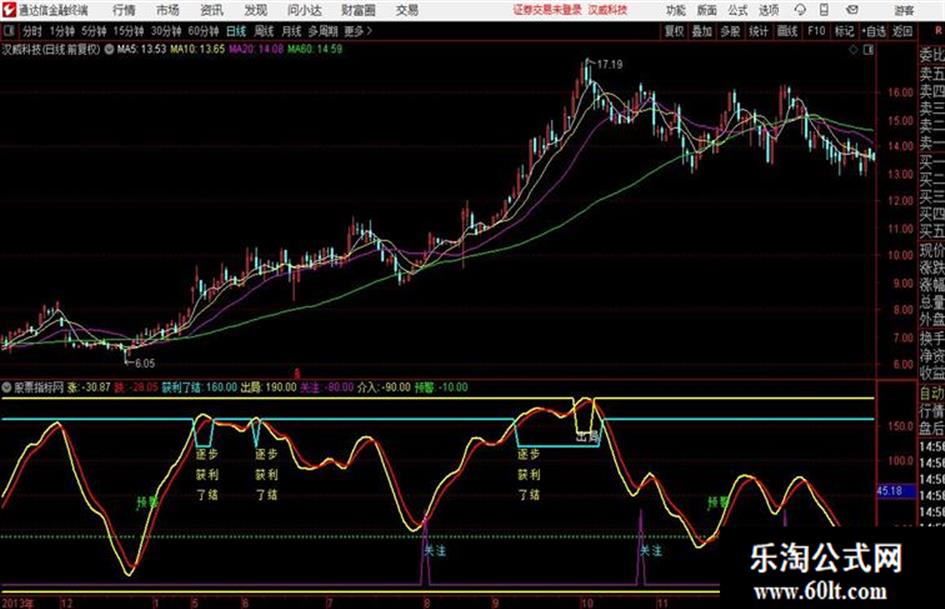Click the MA20: 14.08 value label
The height and width of the screenshot is (609, 945).
tap(256, 49)
